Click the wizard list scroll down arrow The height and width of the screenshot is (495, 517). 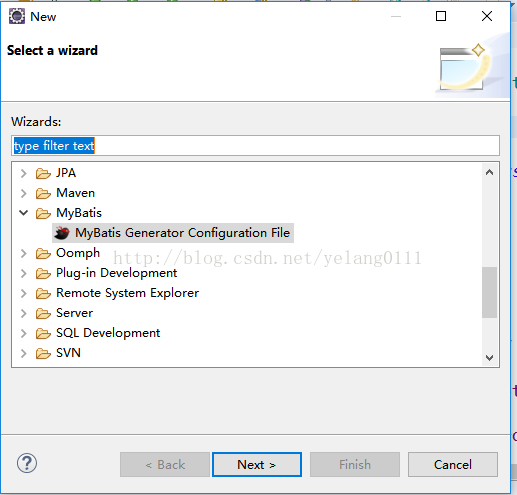click(x=489, y=358)
